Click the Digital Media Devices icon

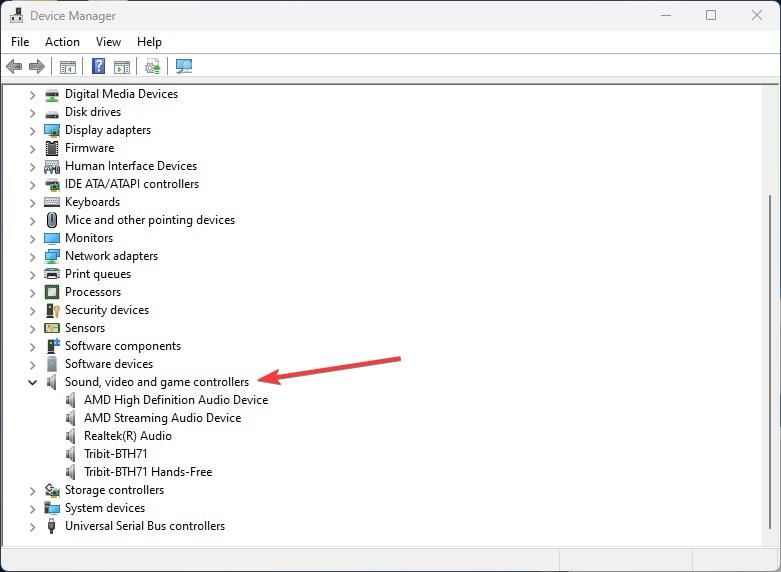(52, 94)
